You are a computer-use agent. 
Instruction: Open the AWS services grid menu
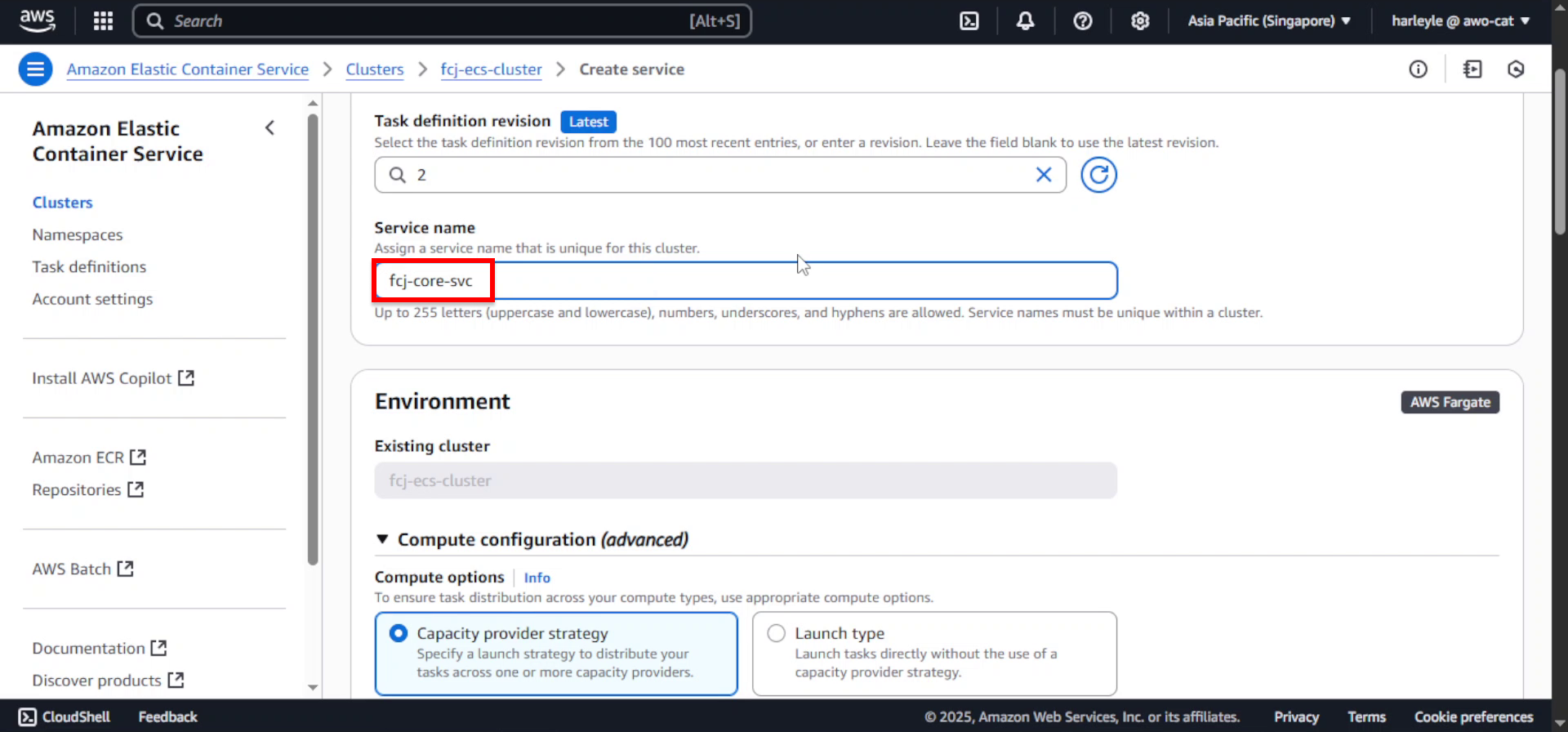[103, 21]
